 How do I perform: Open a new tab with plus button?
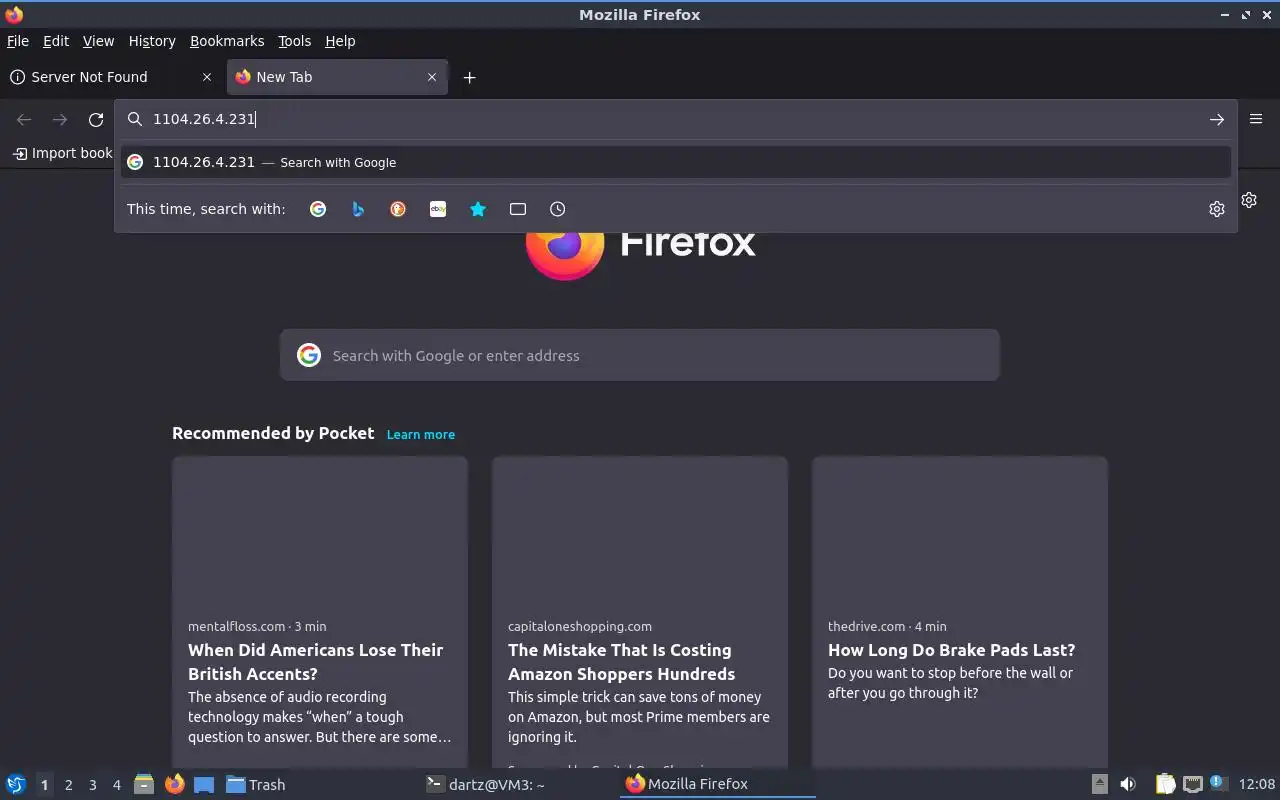pos(469,77)
